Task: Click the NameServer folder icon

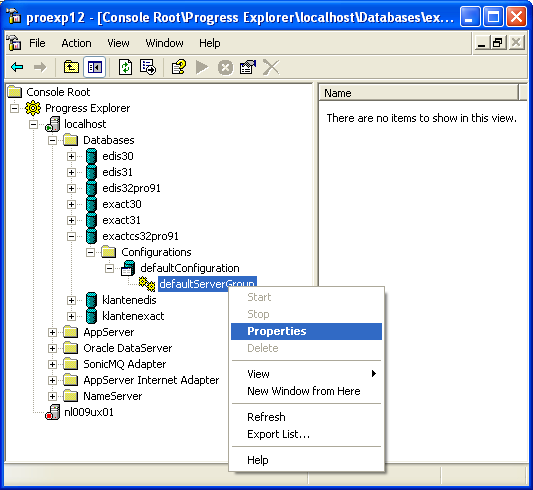Action: pyautogui.click(x=71, y=396)
